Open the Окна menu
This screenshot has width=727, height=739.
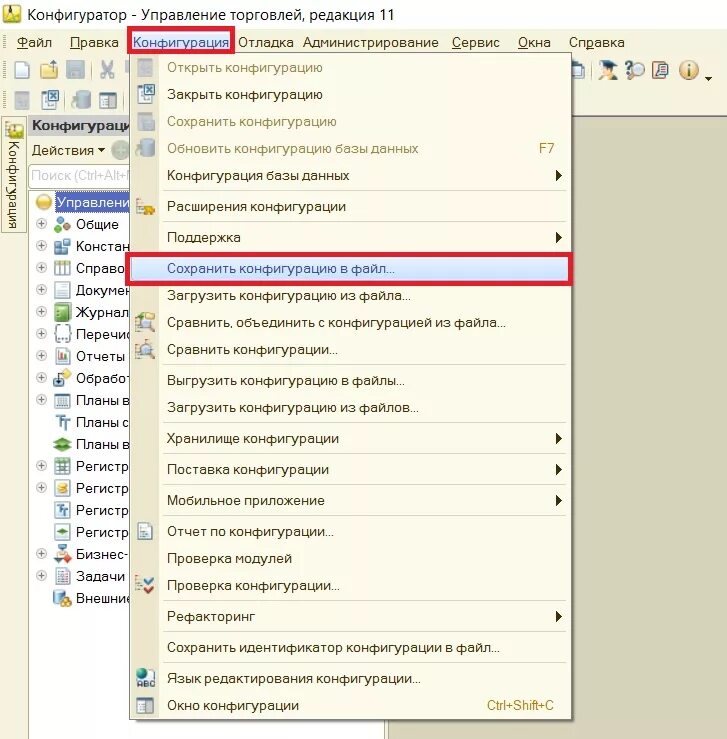click(534, 42)
